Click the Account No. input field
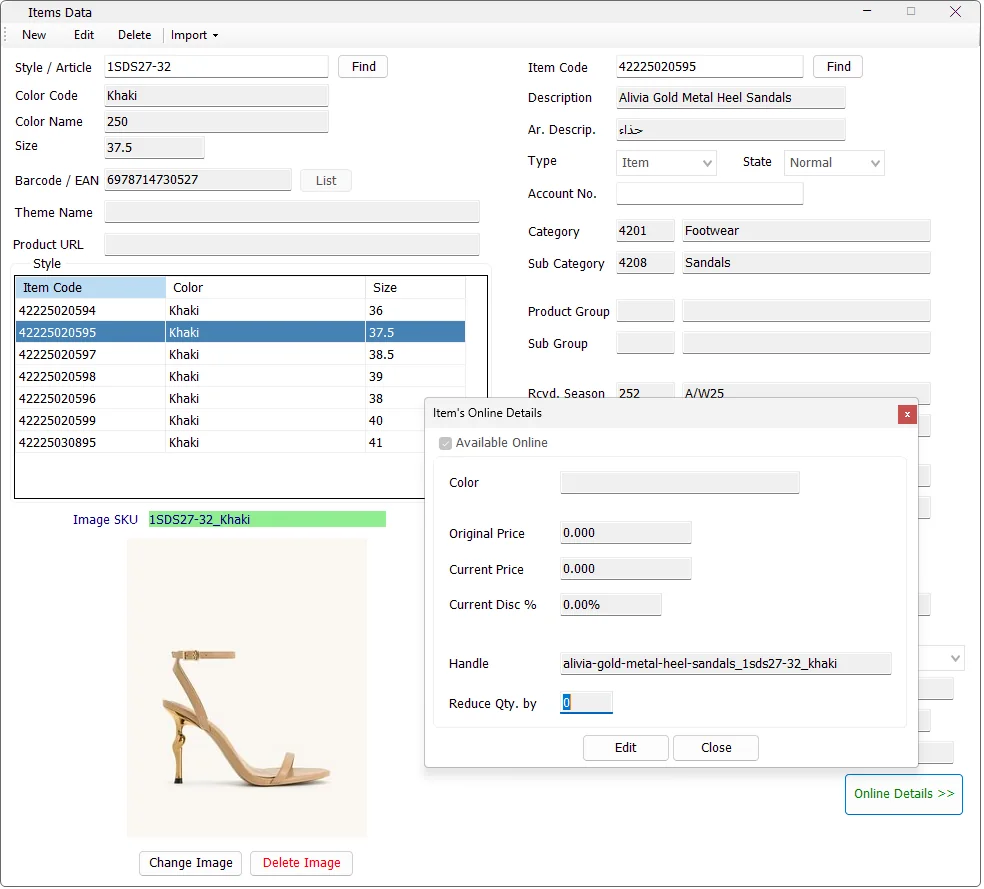Viewport: 984px width, 889px height. point(710,194)
